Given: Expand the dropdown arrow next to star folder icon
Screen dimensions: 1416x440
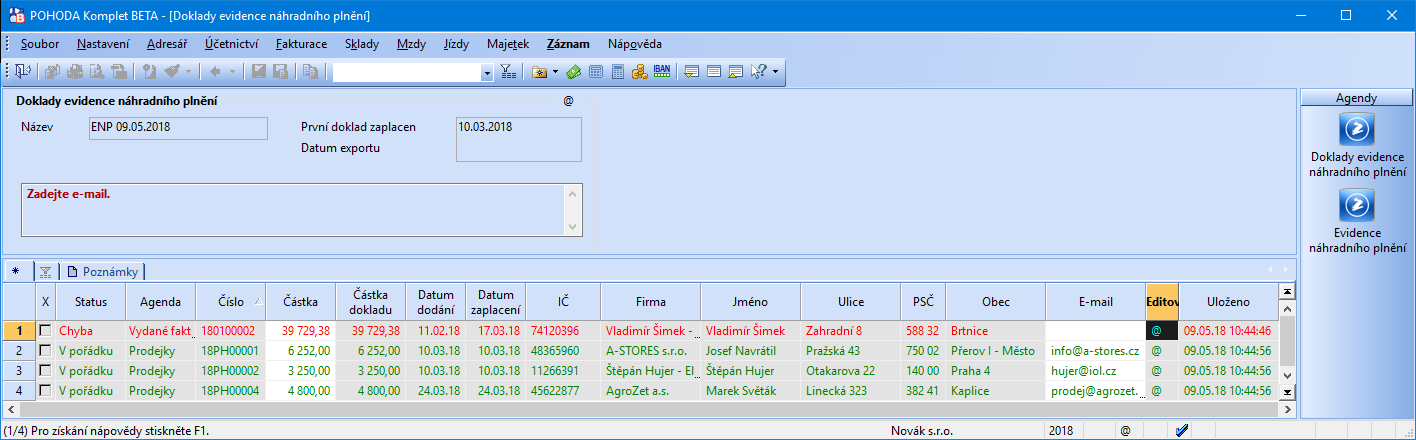Looking at the screenshot, I should click(555, 71).
